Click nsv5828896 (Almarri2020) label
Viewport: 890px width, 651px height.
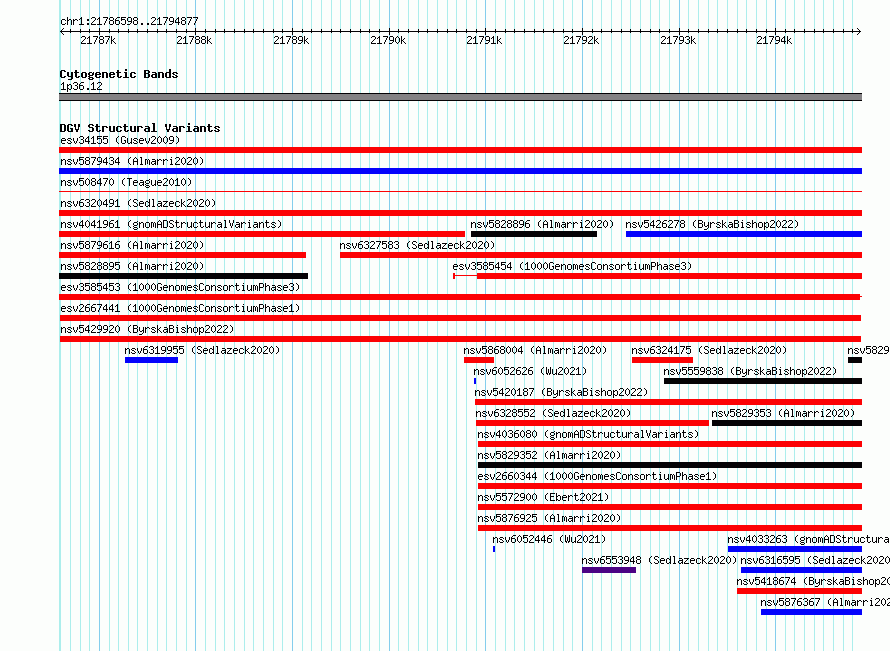542,224
